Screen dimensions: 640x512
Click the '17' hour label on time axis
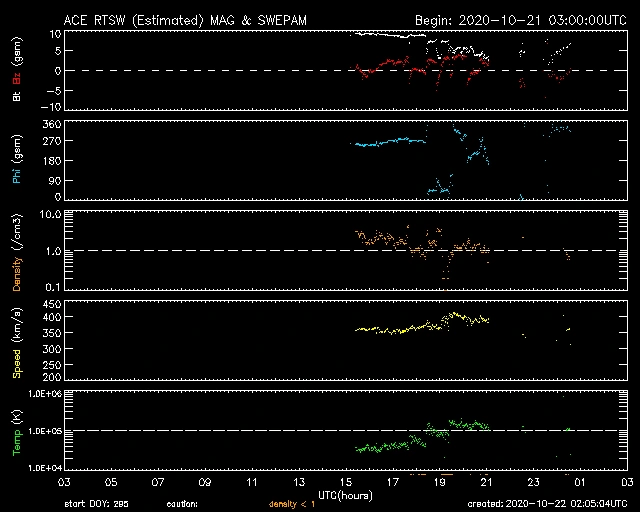(x=393, y=483)
